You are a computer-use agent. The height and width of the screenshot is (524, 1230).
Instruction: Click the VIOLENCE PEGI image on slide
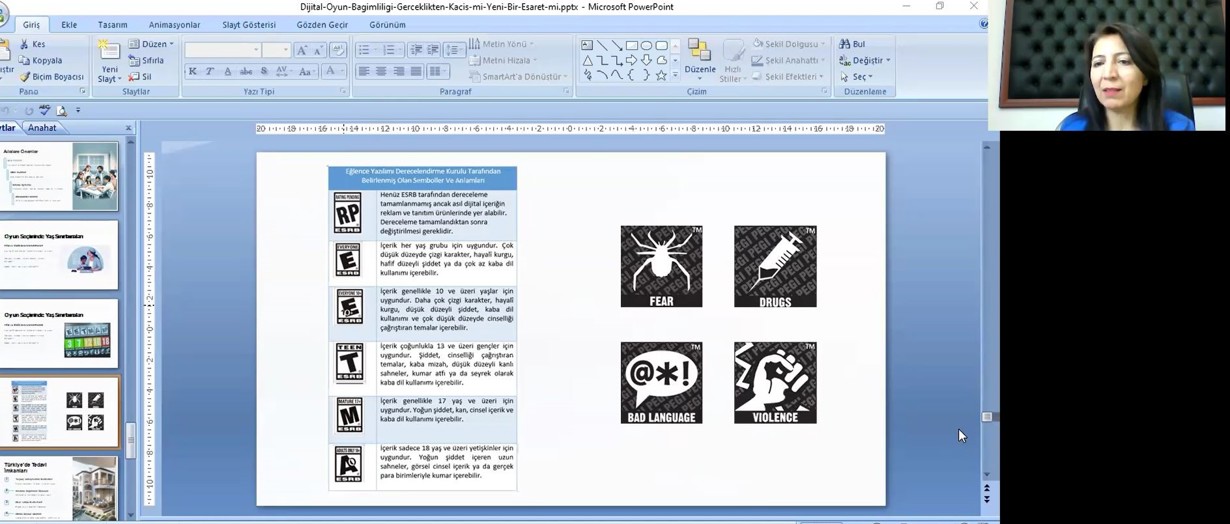pos(775,383)
